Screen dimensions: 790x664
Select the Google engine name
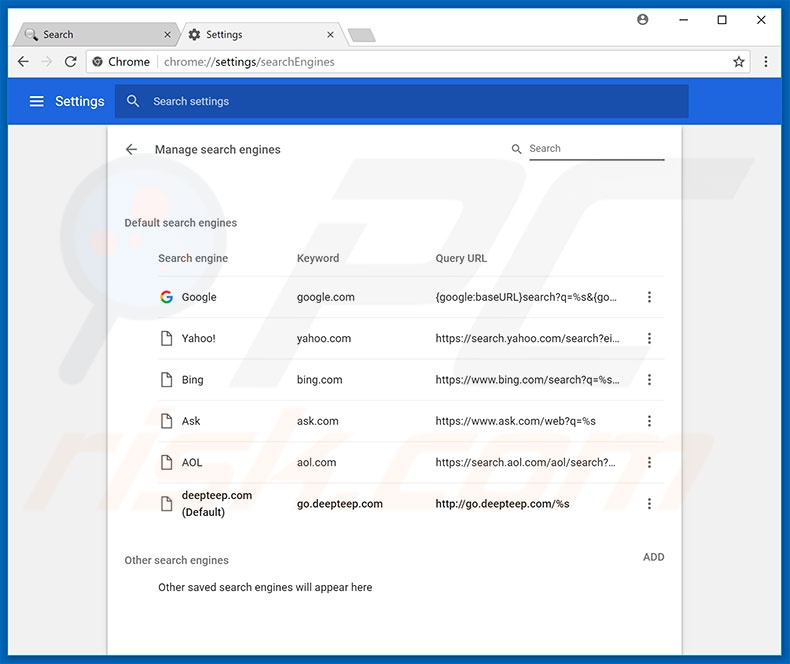(199, 297)
